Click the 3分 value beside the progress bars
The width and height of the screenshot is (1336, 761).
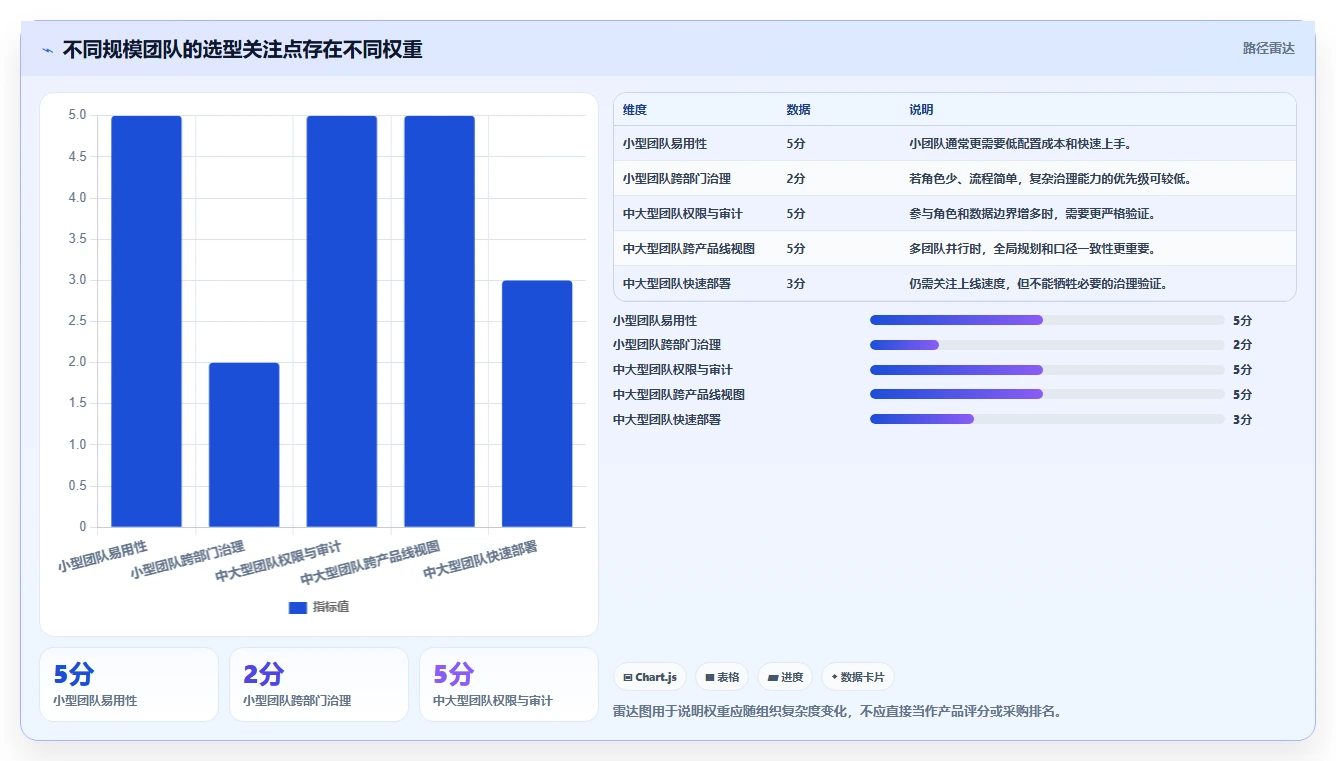tap(1243, 420)
